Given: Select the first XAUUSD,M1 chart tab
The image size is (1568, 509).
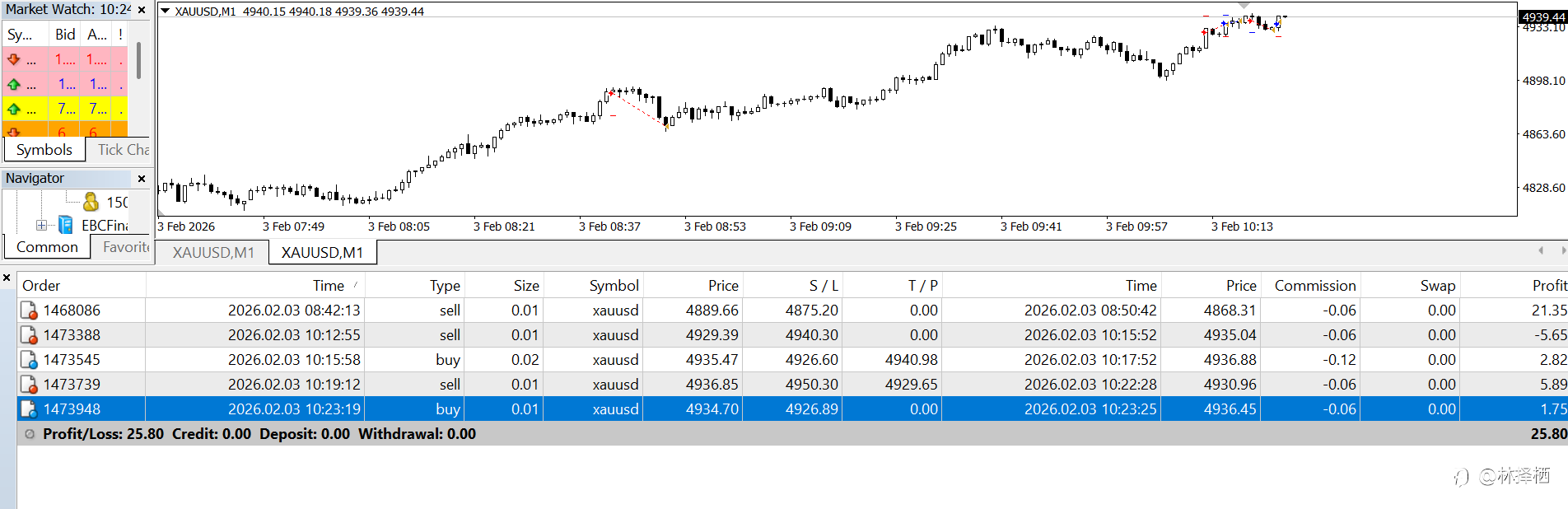Looking at the screenshot, I should (x=213, y=253).
